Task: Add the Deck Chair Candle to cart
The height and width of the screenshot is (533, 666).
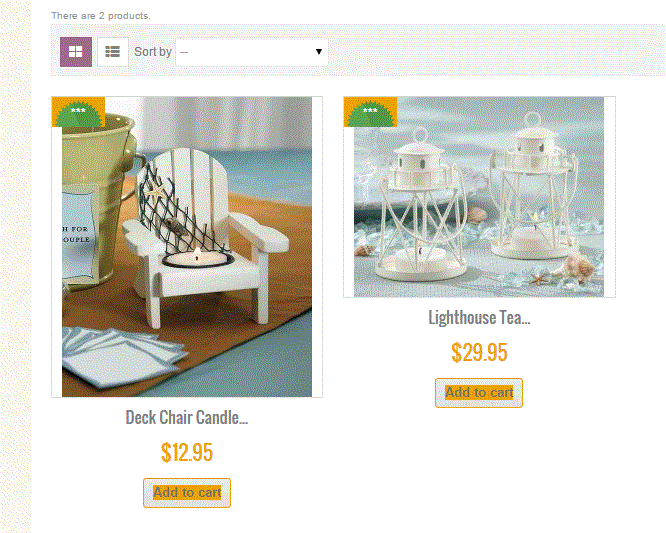Action: pyautogui.click(x=187, y=493)
